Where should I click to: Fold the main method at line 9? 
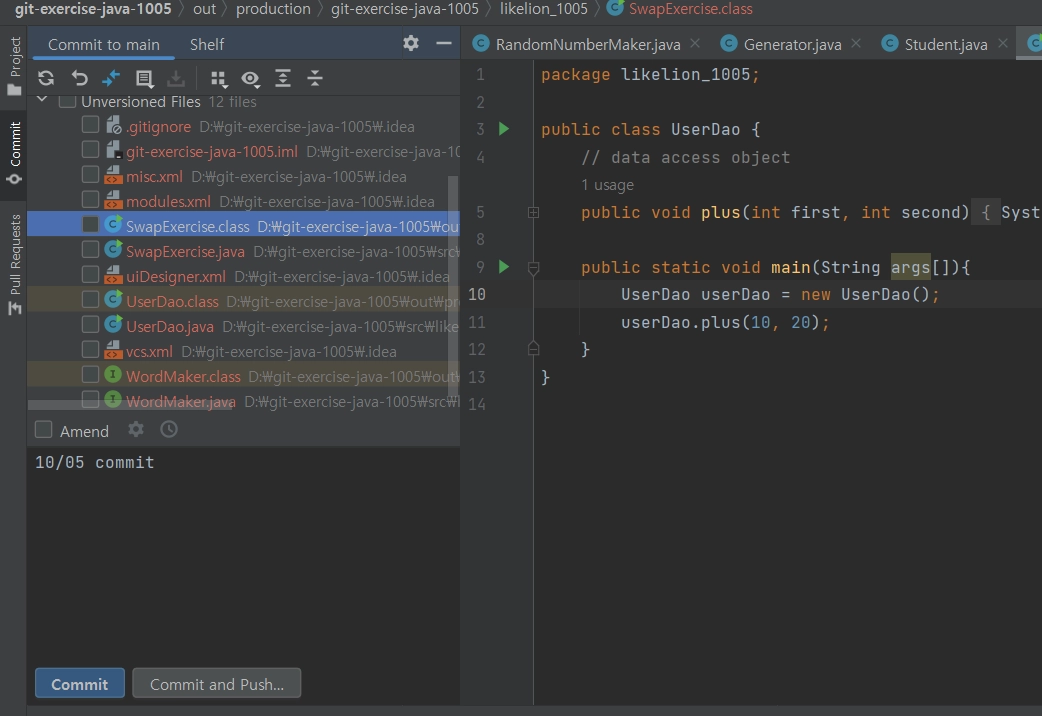pyautogui.click(x=533, y=268)
